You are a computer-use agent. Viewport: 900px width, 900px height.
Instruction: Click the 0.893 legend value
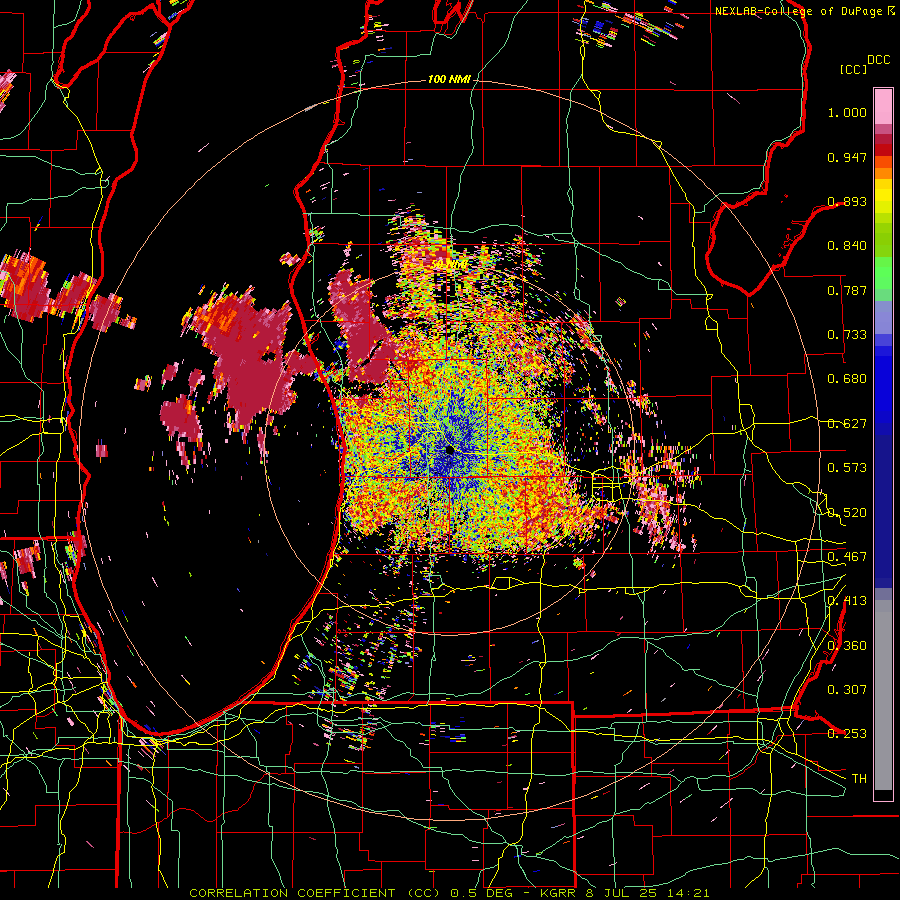pyautogui.click(x=847, y=201)
